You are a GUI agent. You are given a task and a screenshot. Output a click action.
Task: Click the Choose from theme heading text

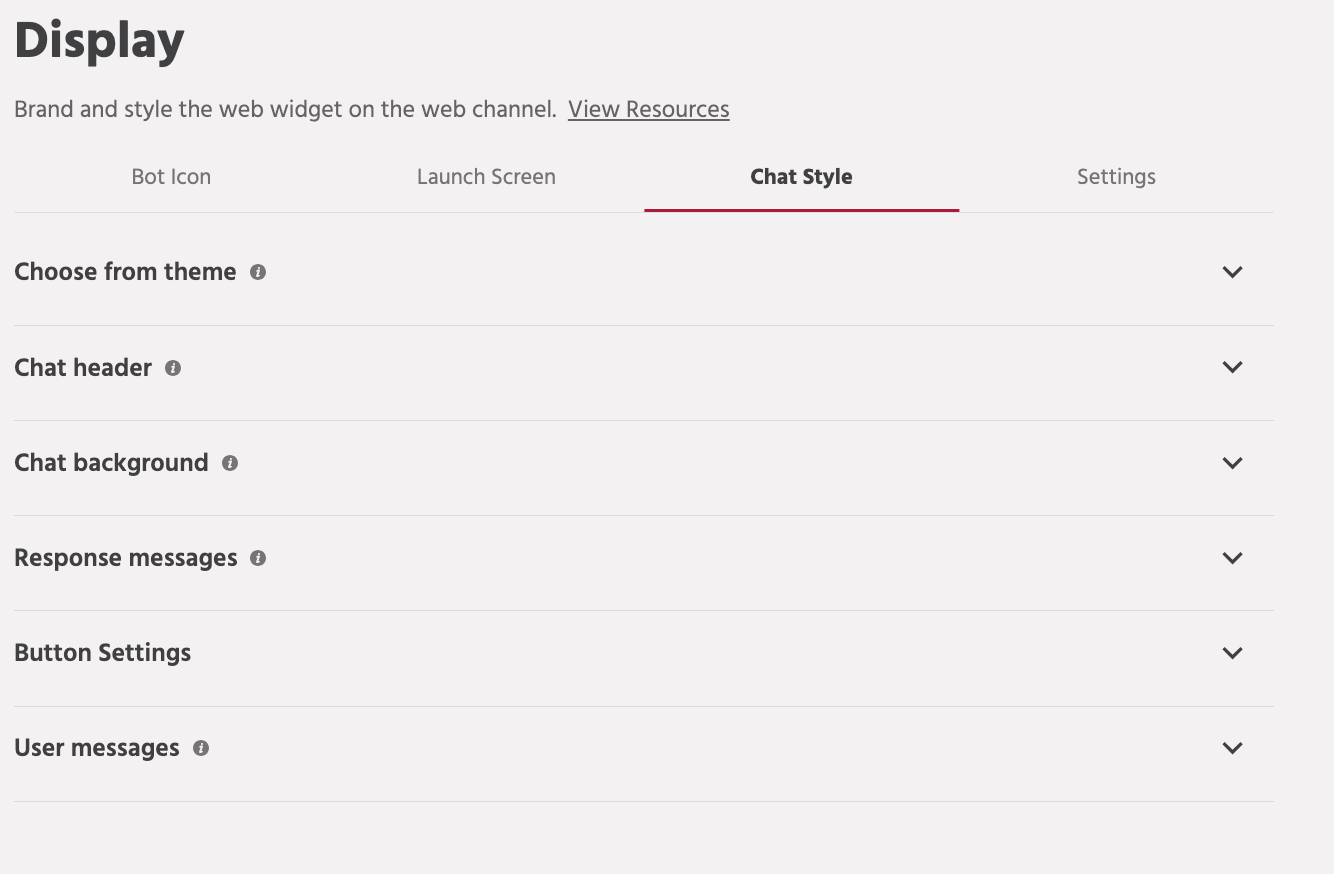point(125,272)
